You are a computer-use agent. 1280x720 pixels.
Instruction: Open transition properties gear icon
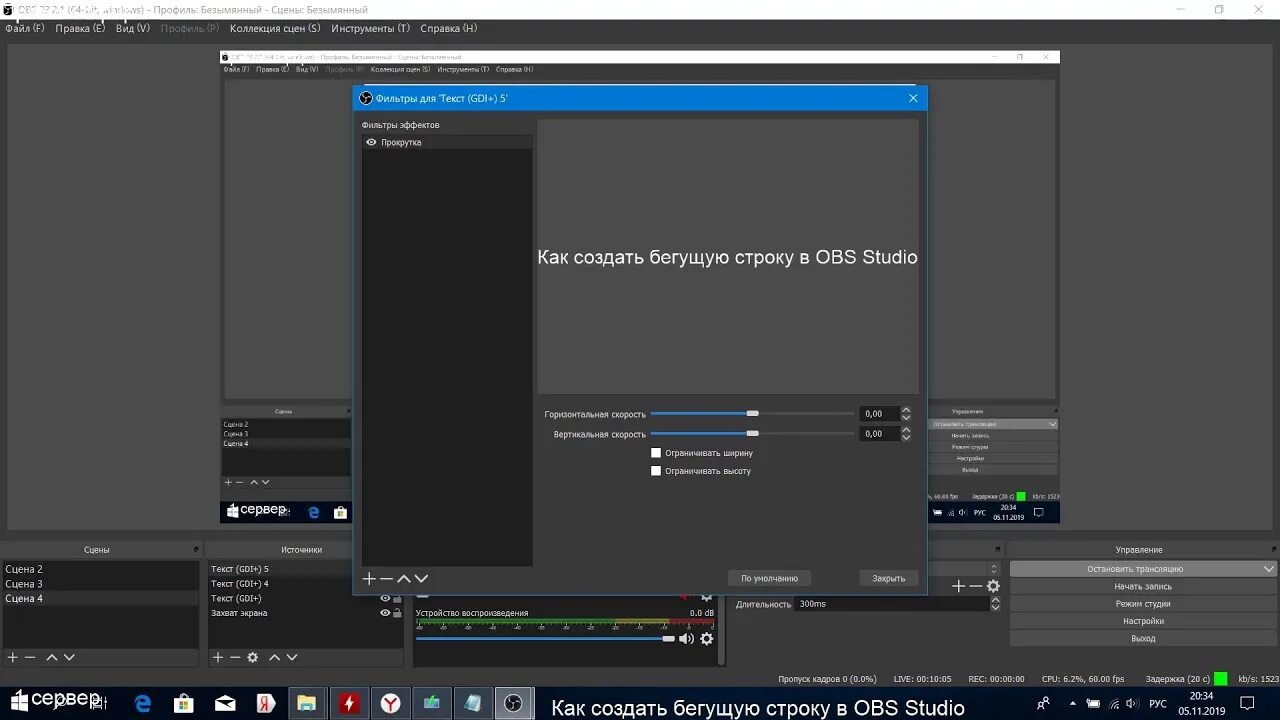(x=993, y=586)
